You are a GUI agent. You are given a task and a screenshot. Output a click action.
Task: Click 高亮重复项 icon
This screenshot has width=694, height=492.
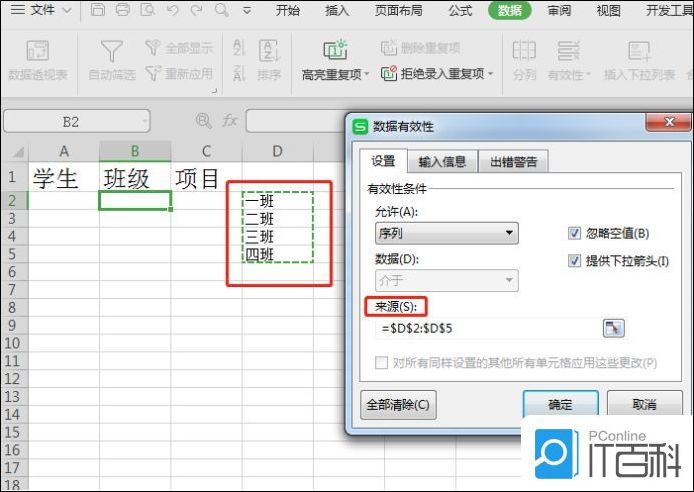(x=335, y=50)
